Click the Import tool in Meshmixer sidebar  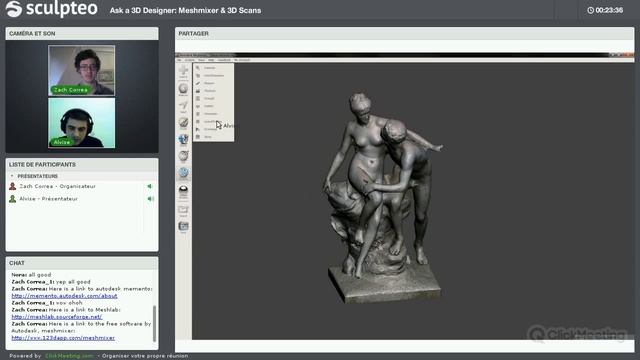tap(183, 71)
